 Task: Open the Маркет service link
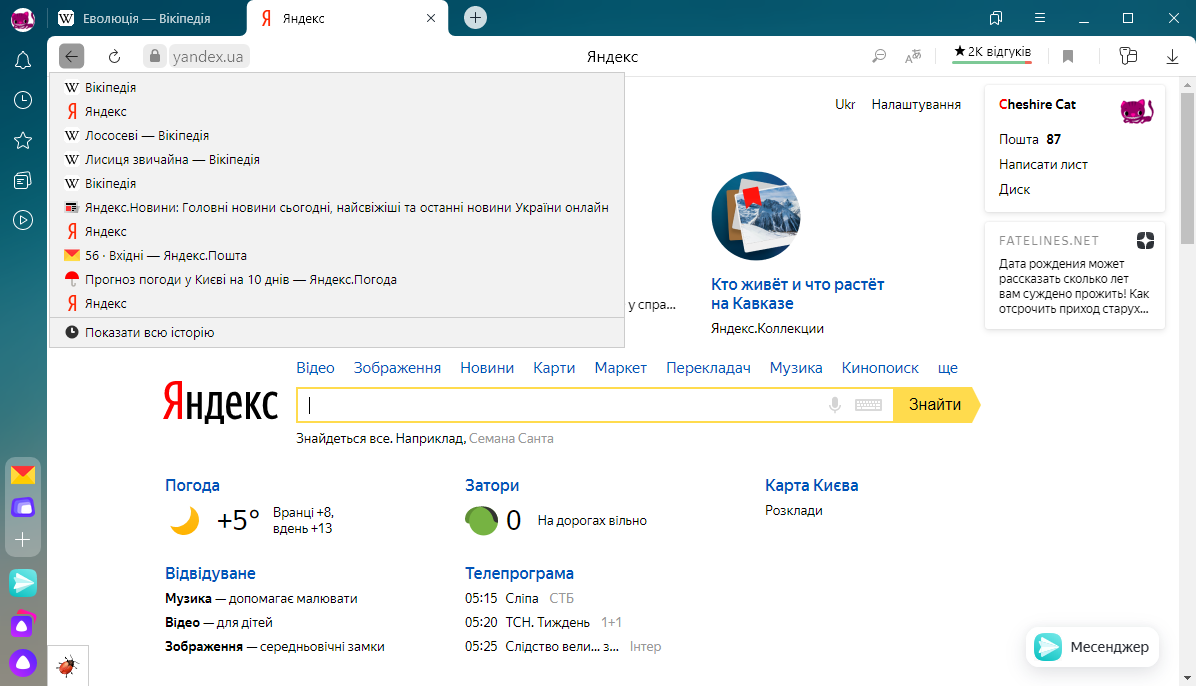click(x=621, y=368)
